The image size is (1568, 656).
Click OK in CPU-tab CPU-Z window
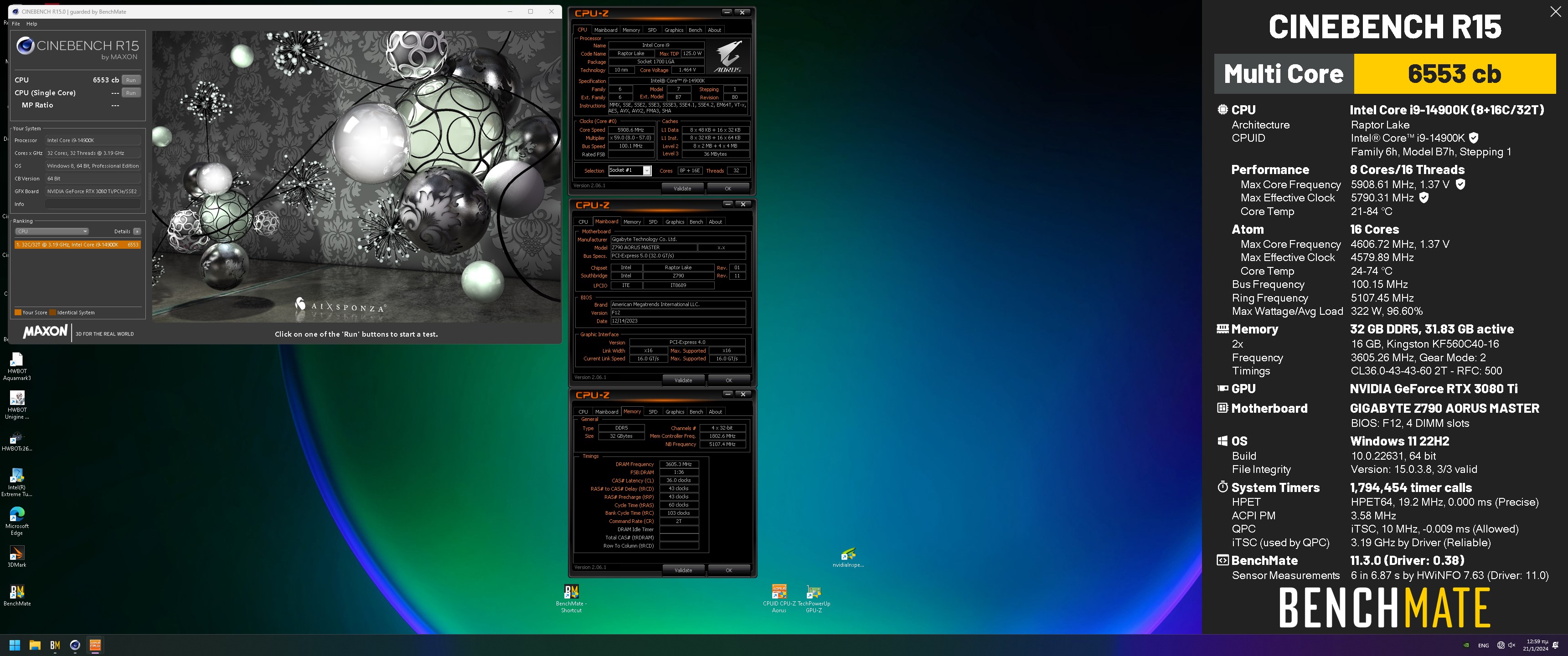click(x=728, y=189)
